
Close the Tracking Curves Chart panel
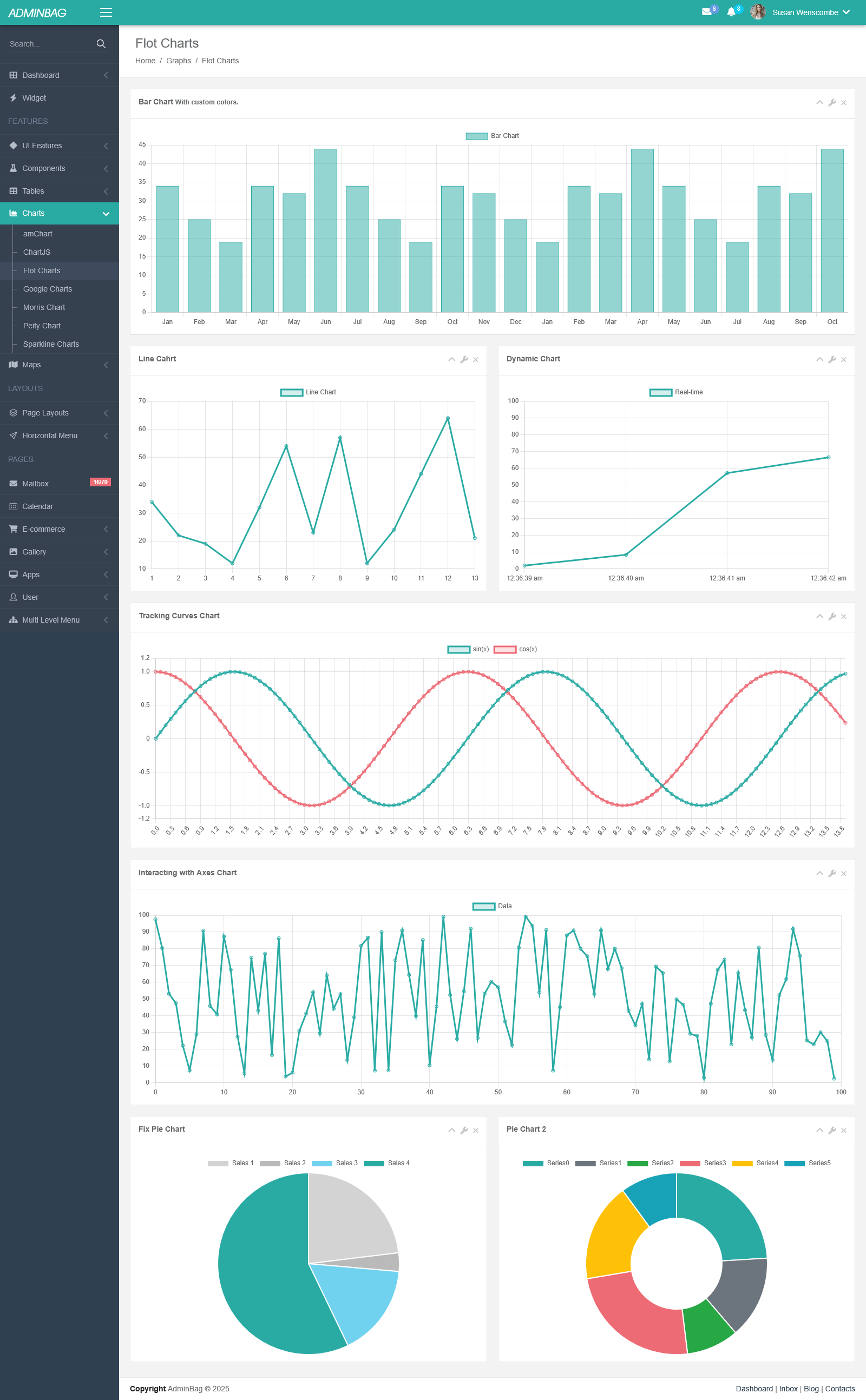tap(844, 617)
